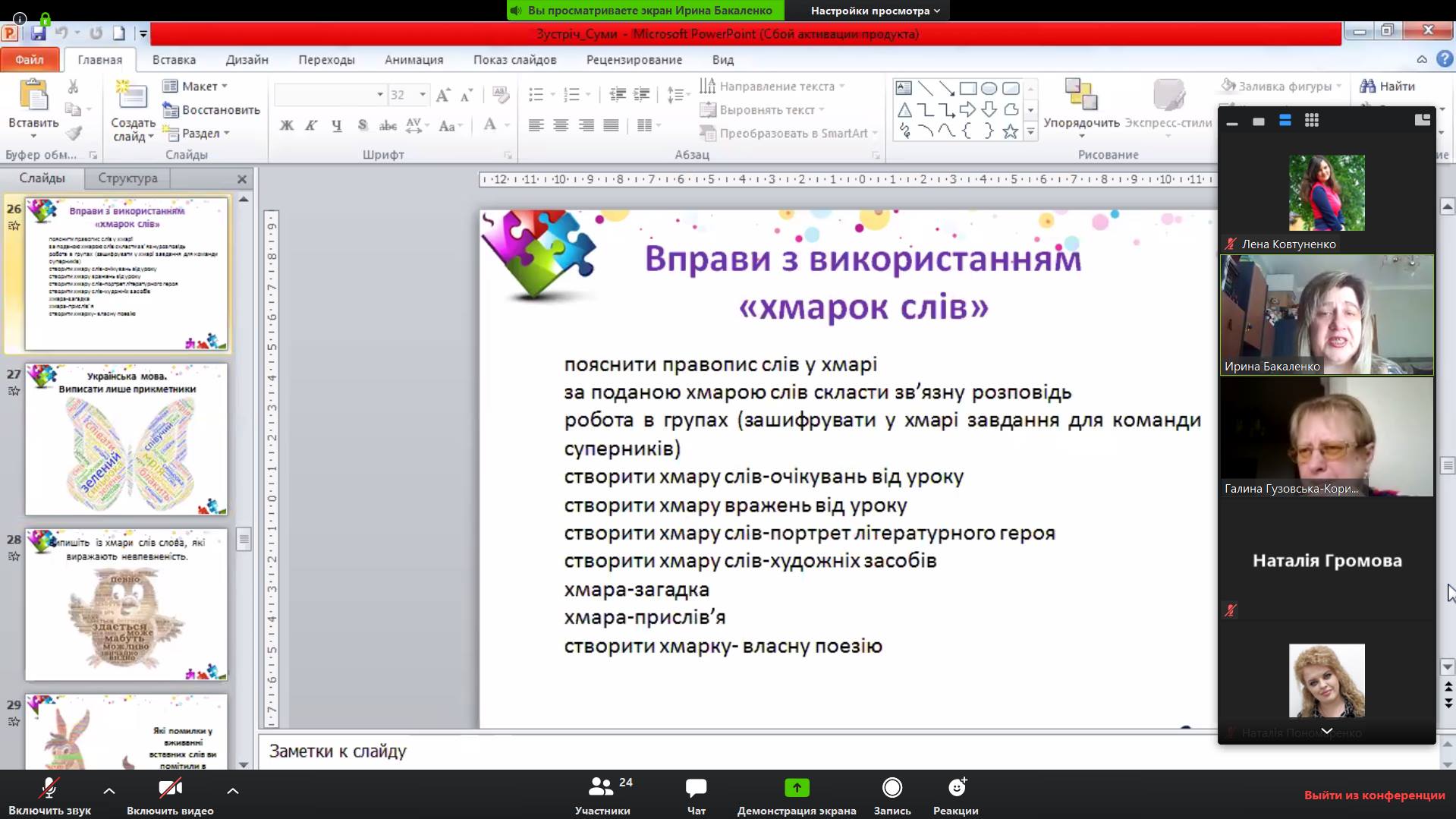Click Выйти из конференции link
Screen dimensions: 1456x819
[x=1374, y=795]
